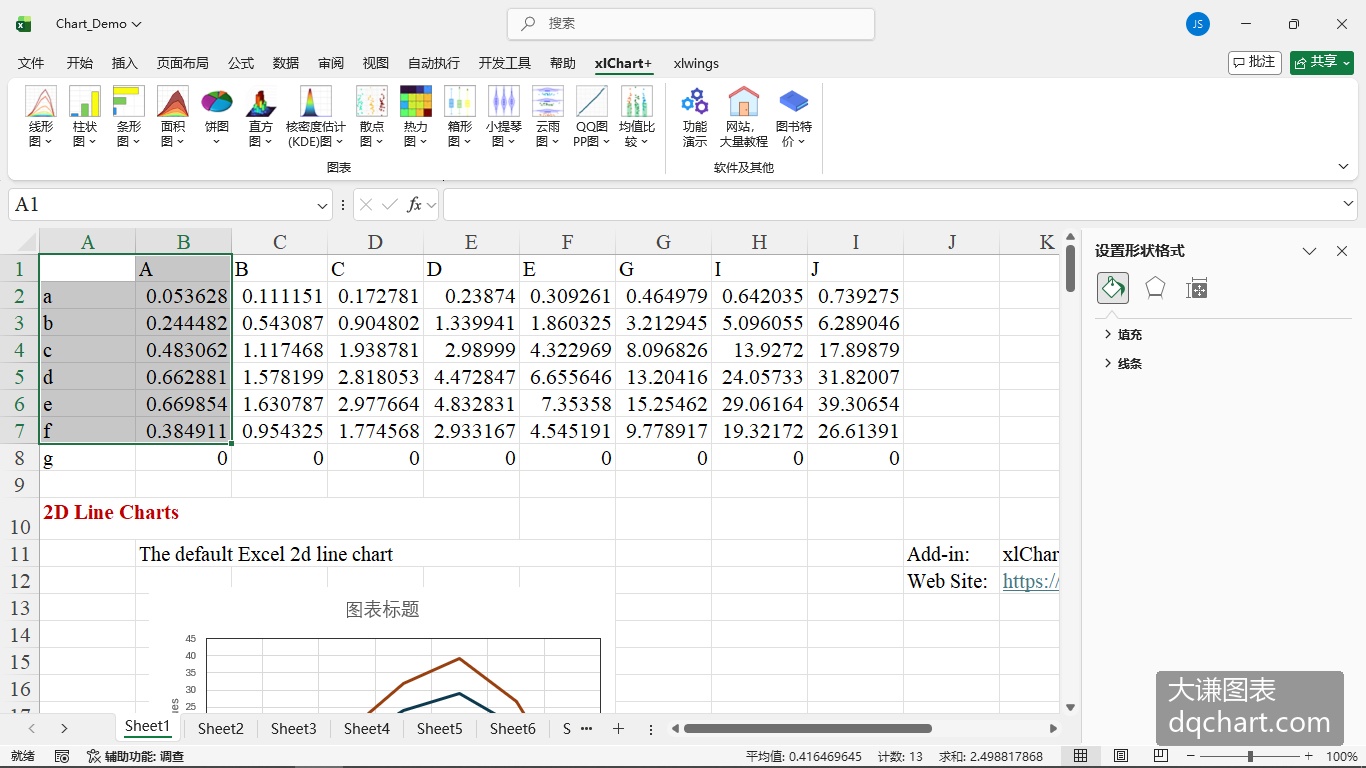Go to next sheet tab arrow

pos(64,729)
